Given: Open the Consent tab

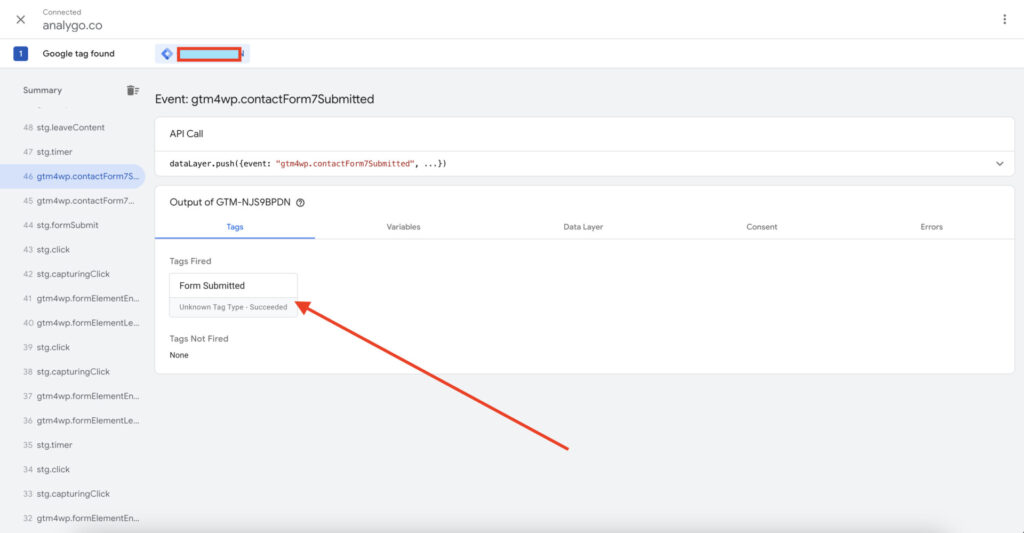Looking at the screenshot, I should [761, 227].
